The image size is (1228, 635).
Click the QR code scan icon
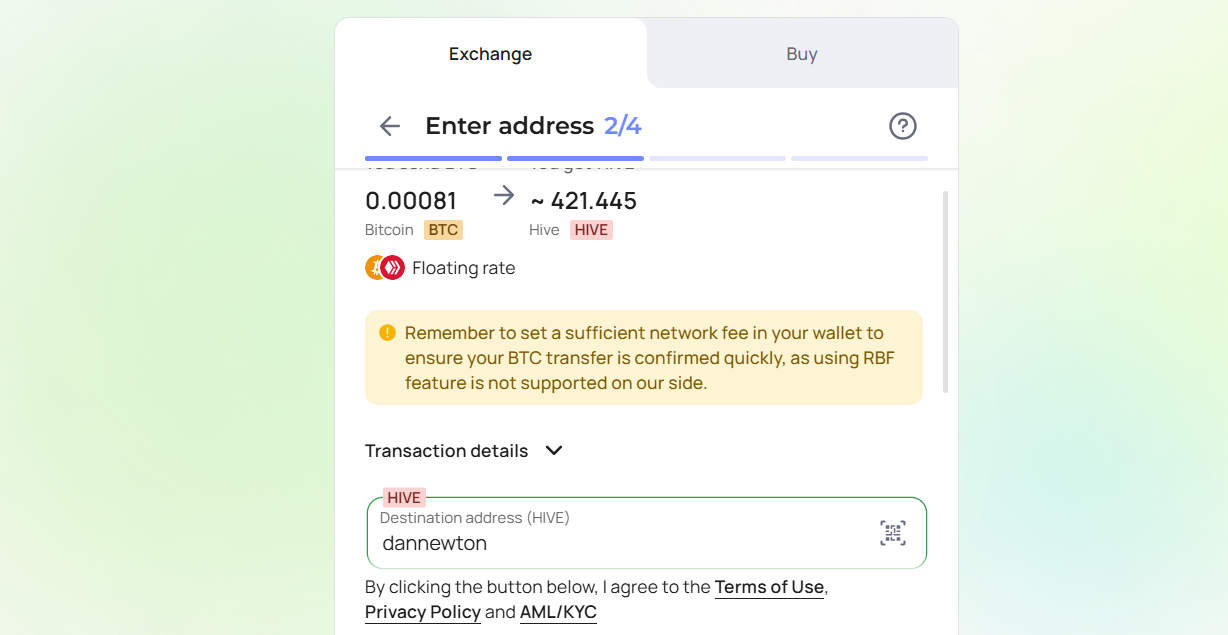tap(893, 533)
